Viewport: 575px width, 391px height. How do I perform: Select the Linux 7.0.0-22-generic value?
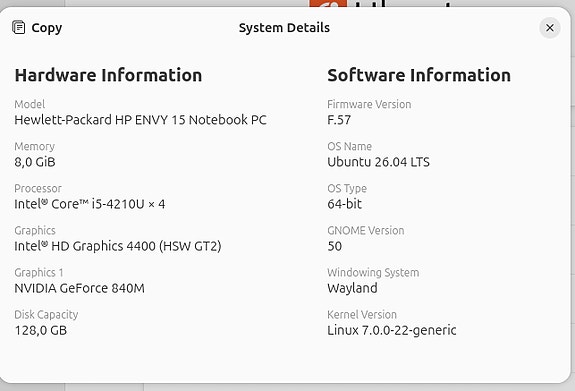click(x=392, y=330)
